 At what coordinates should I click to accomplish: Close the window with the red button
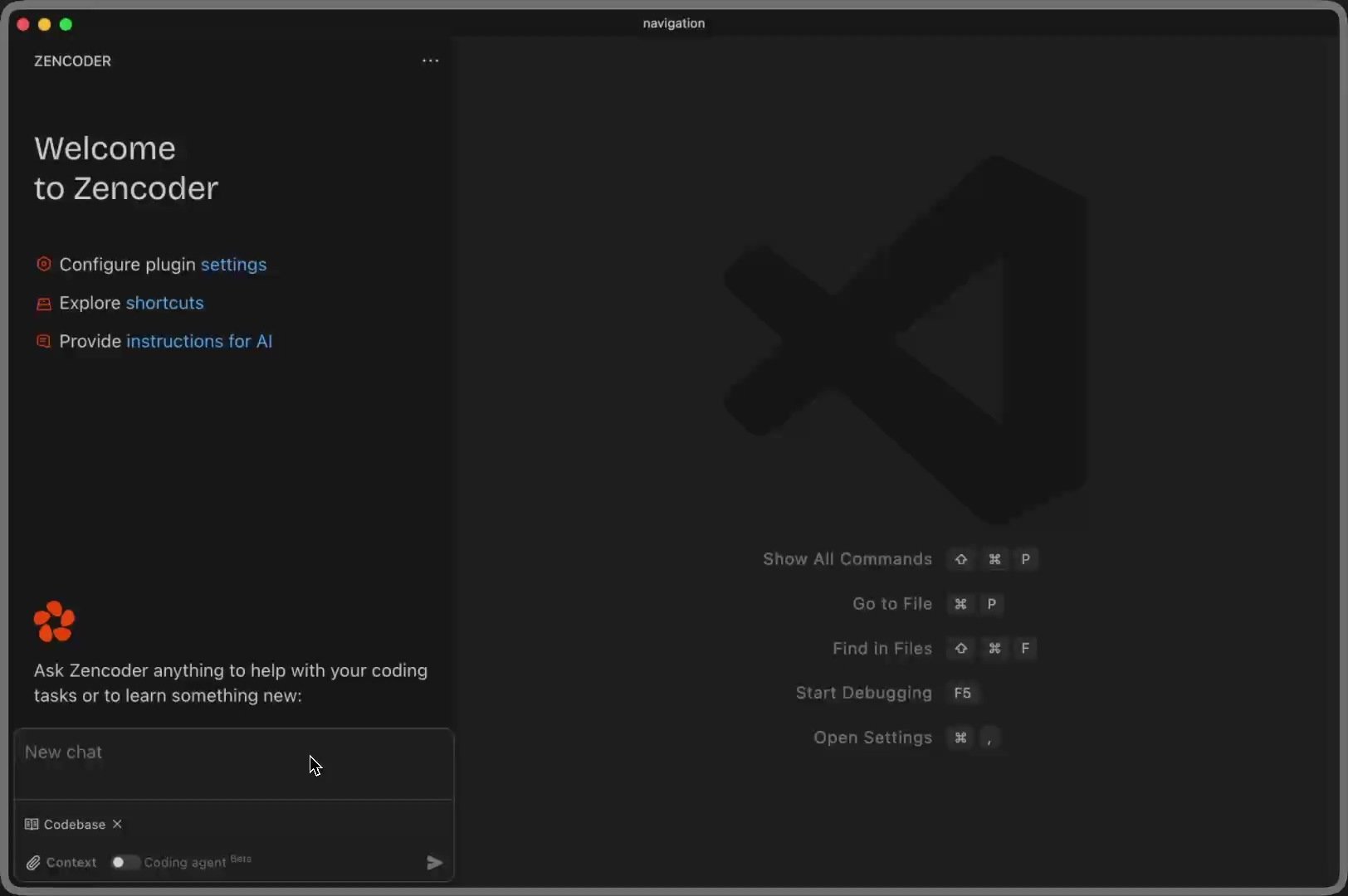pos(23,24)
